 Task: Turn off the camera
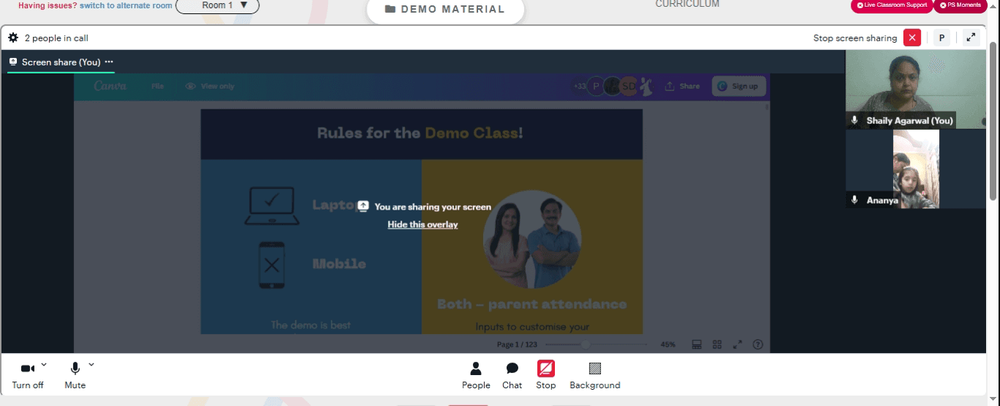click(x=27, y=375)
